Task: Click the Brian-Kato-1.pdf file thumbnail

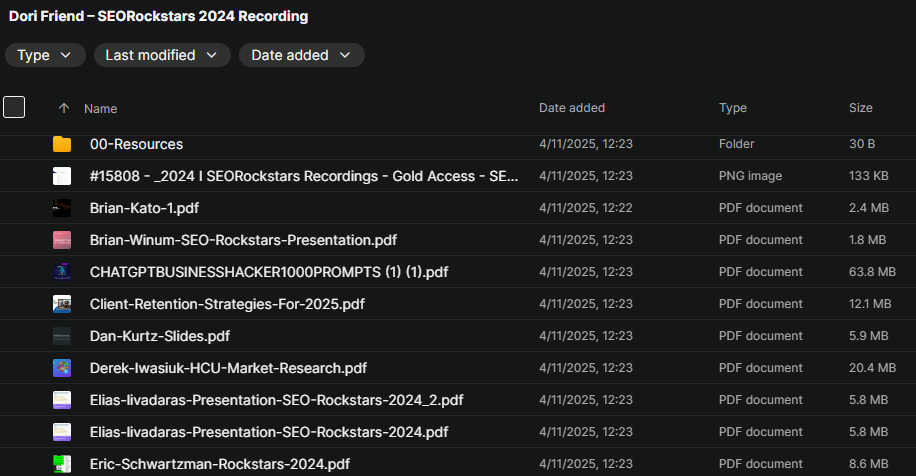Action: point(62,208)
